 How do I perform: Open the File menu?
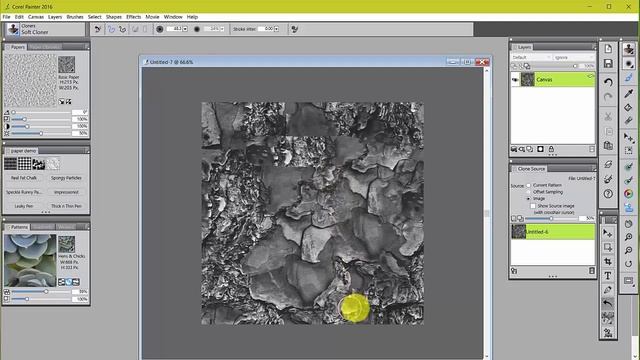[x=6, y=17]
